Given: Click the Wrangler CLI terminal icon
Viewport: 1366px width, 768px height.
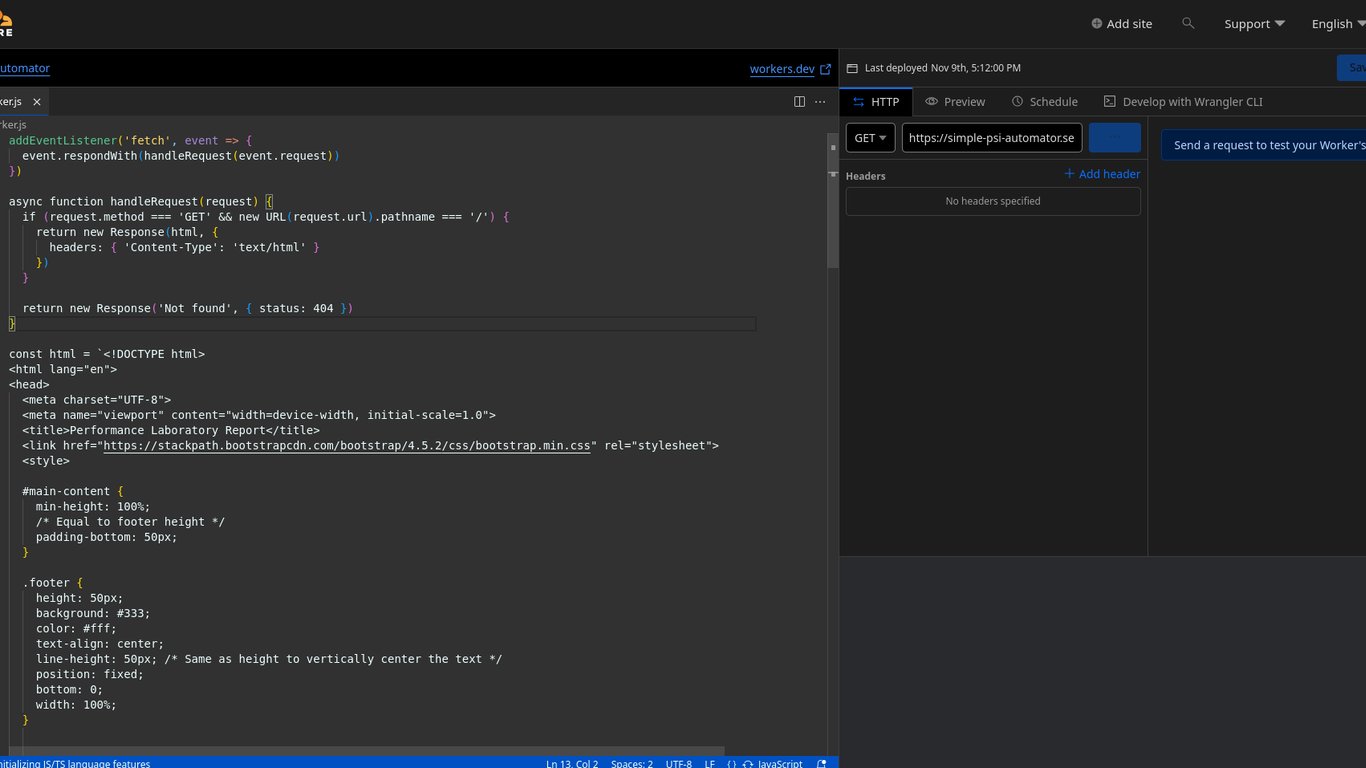Looking at the screenshot, I should tap(1108, 101).
